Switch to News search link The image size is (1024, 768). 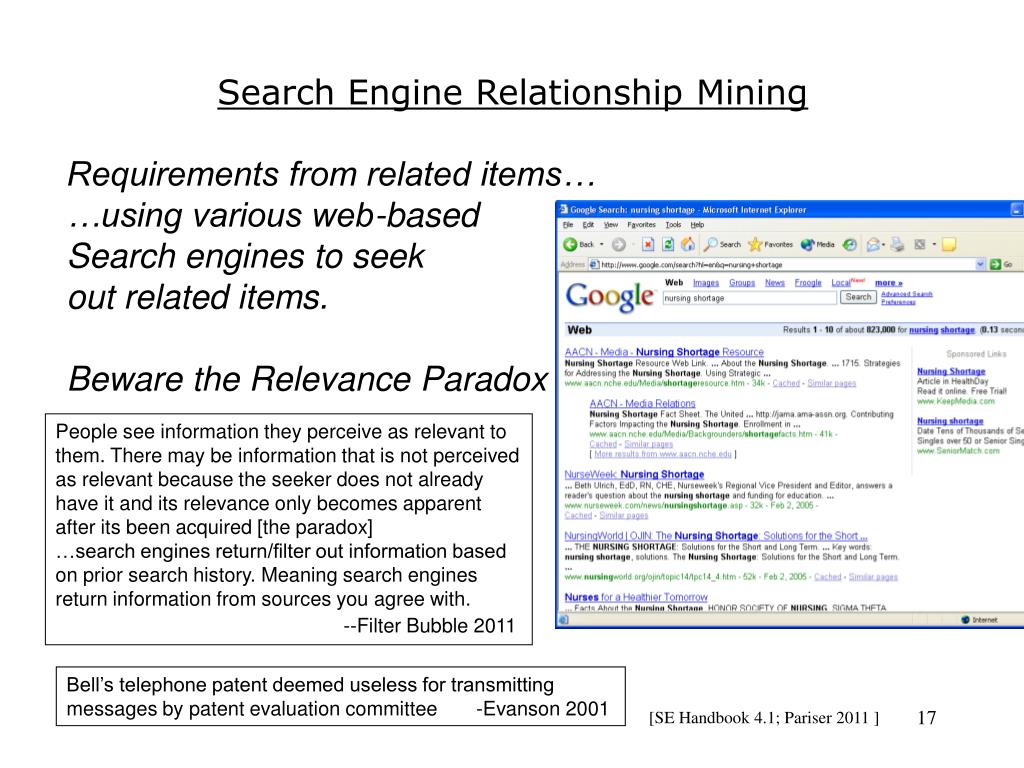pos(775,283)
